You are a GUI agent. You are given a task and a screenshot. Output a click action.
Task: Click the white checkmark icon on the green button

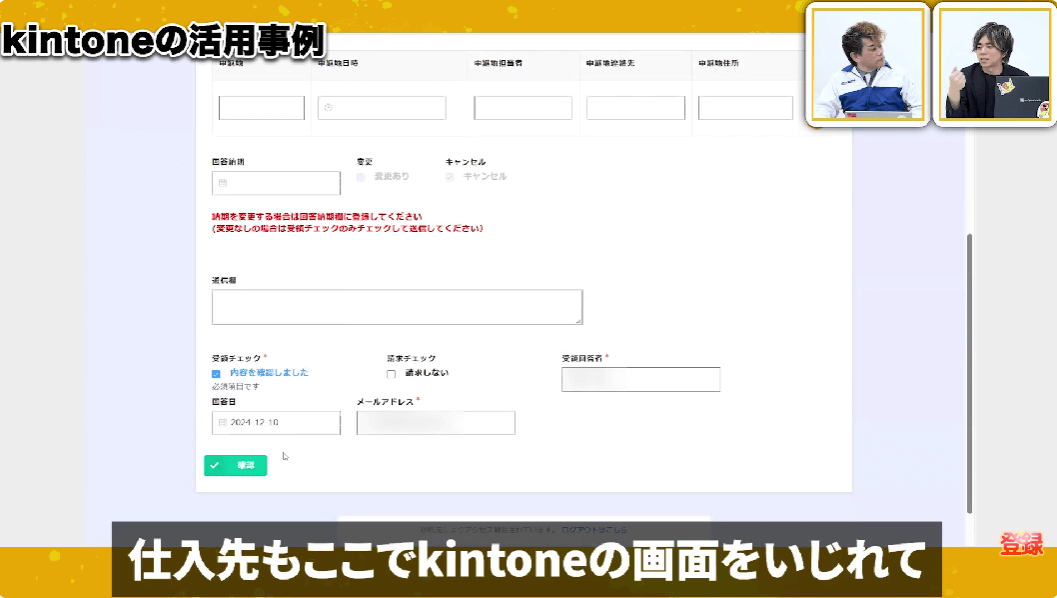click(x=213, y=465)
